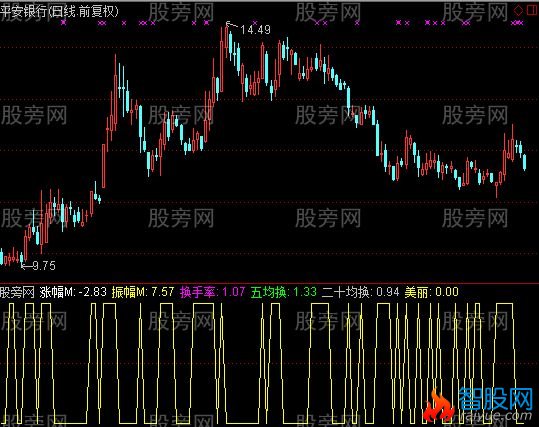
Task: Click the chart title 平安银行(日线.前复权)
Action: click(x=60, y=12)
